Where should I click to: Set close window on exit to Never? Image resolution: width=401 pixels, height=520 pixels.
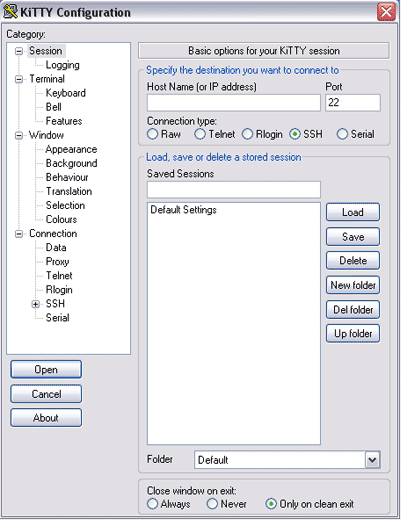(x=212, y=504)
